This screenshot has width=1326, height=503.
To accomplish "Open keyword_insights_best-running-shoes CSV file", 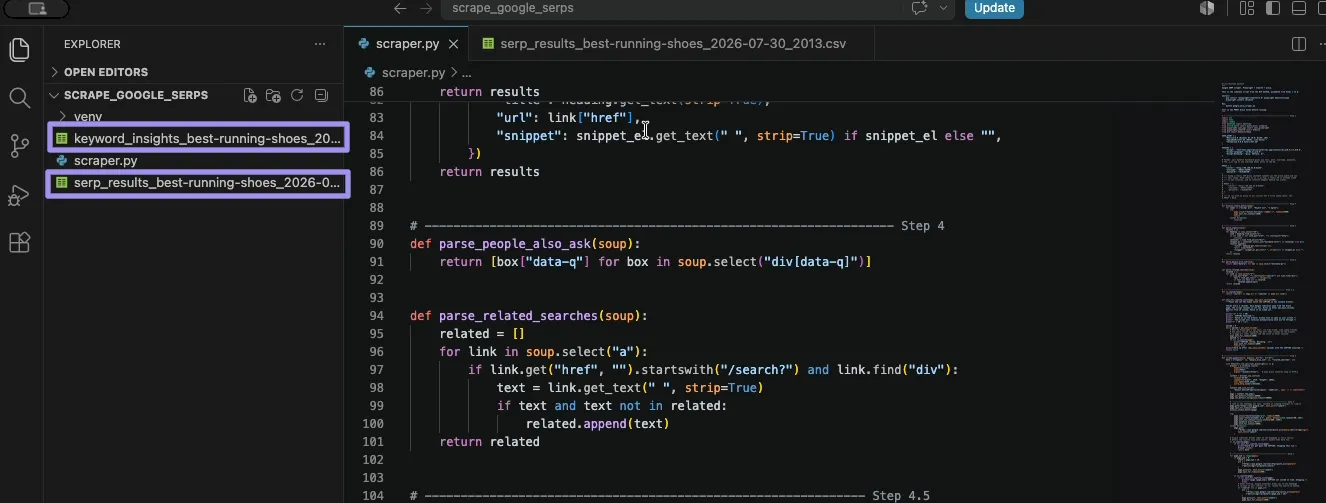I will [x=198, y=138].
